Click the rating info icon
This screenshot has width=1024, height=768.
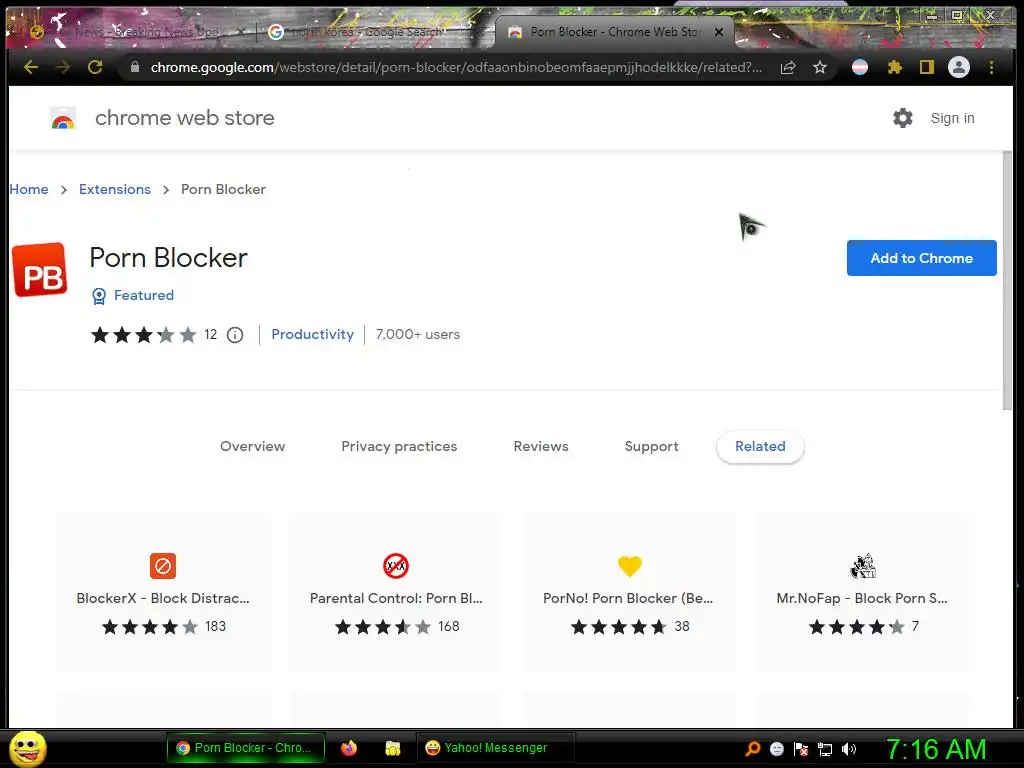(x=235, y=335)
